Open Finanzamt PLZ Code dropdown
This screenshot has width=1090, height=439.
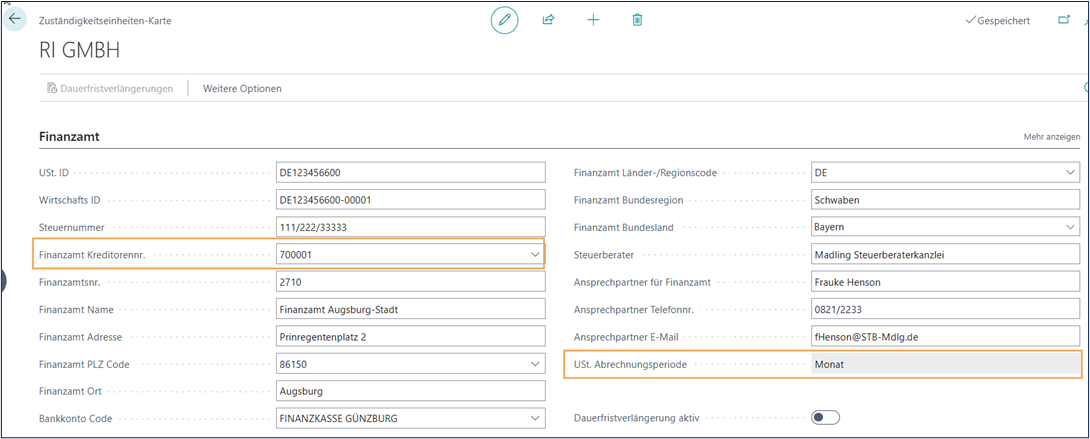(534, 364)
